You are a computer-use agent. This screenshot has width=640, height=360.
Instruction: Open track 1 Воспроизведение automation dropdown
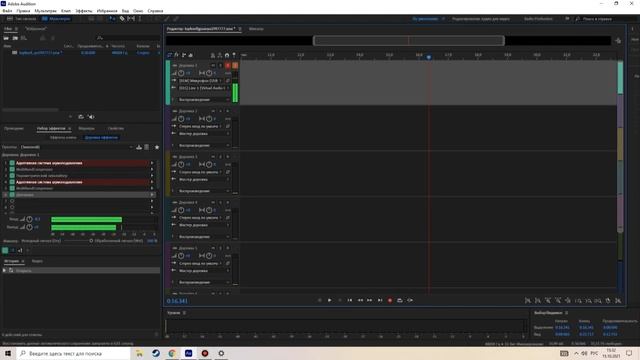point(204,100)
